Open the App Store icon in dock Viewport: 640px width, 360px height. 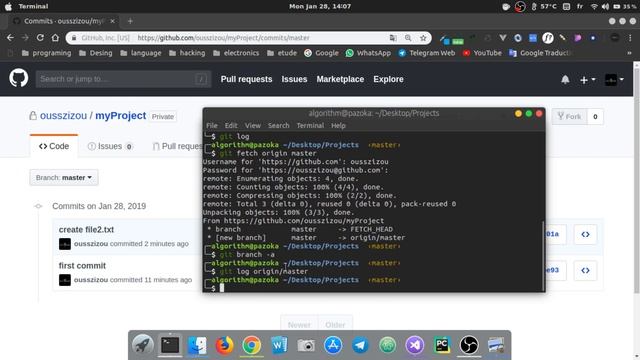pyautogui.click(x=333, y=345)
